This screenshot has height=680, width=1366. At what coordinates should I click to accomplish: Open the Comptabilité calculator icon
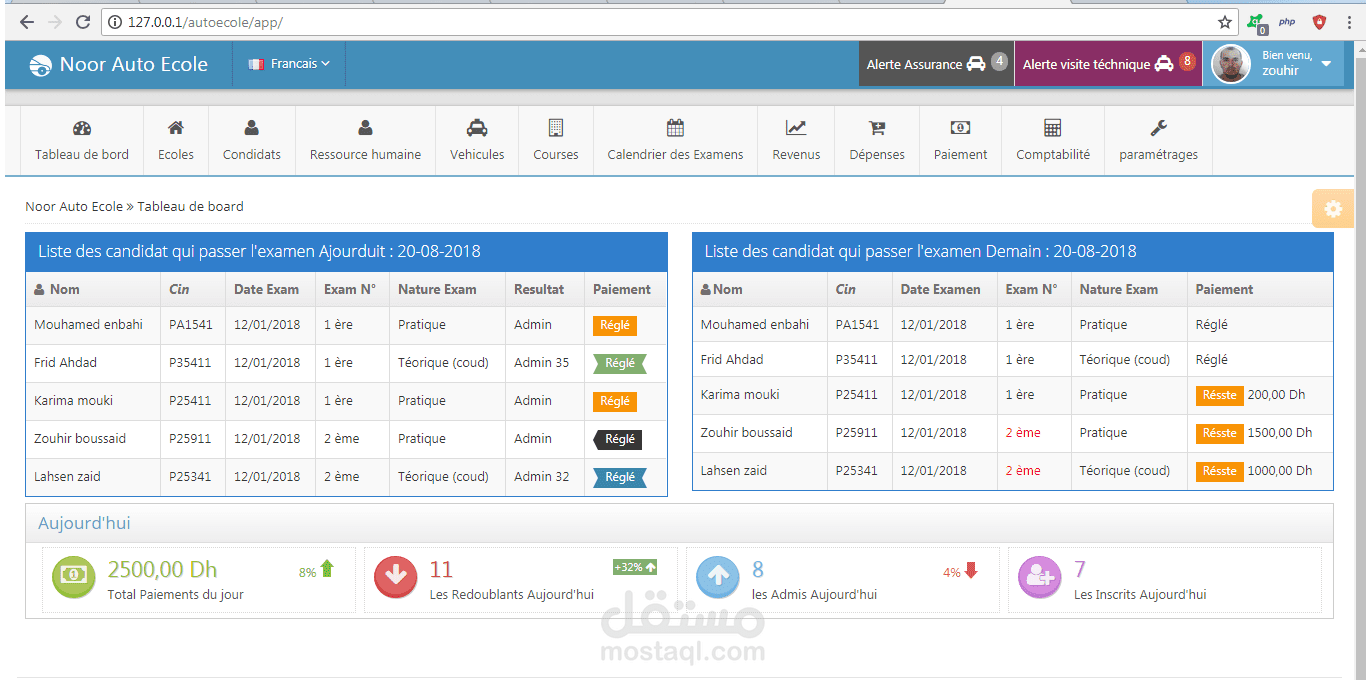[x=1053, y=127]
